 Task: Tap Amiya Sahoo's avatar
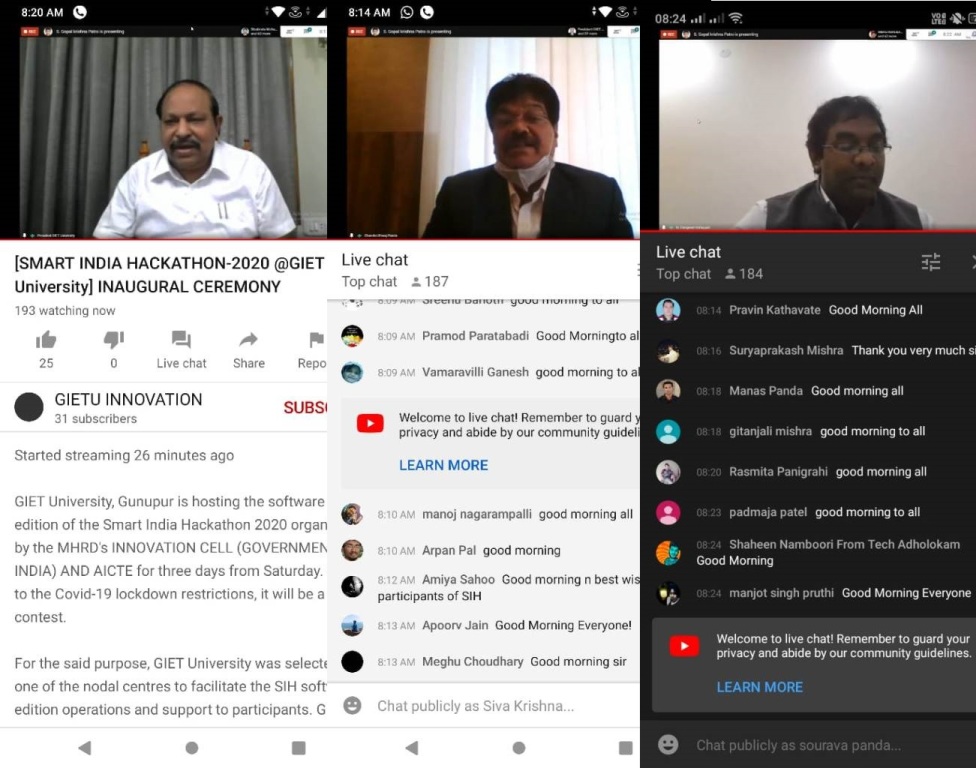pos(352,586)
